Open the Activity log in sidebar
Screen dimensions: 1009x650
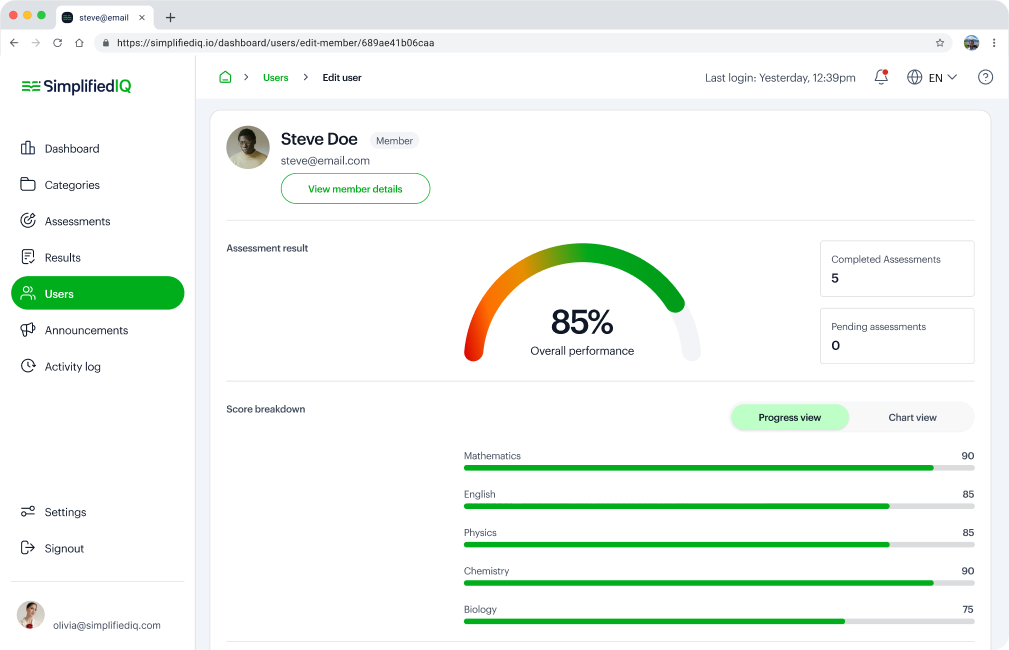coord(72,367)
